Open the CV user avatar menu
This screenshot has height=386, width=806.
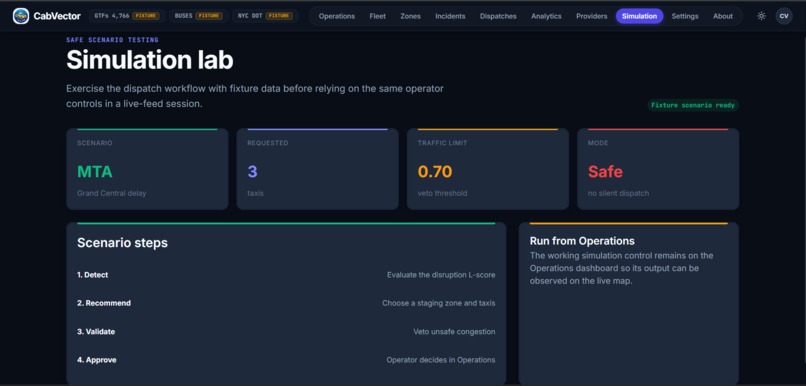(x=784, y=16)
